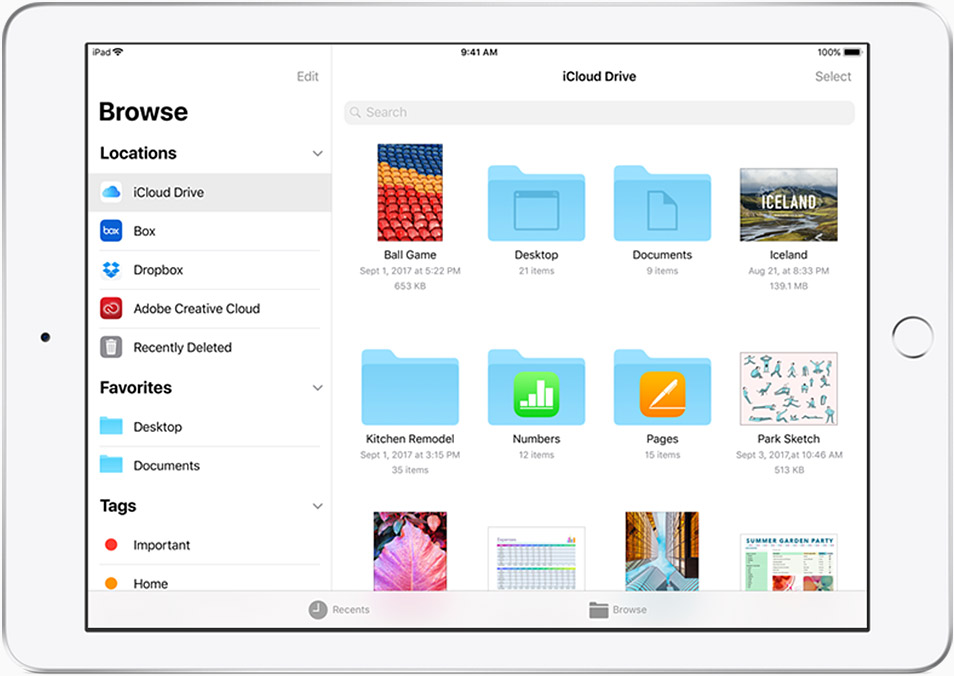Click the iCloud Drive title at top

point(599,77)
